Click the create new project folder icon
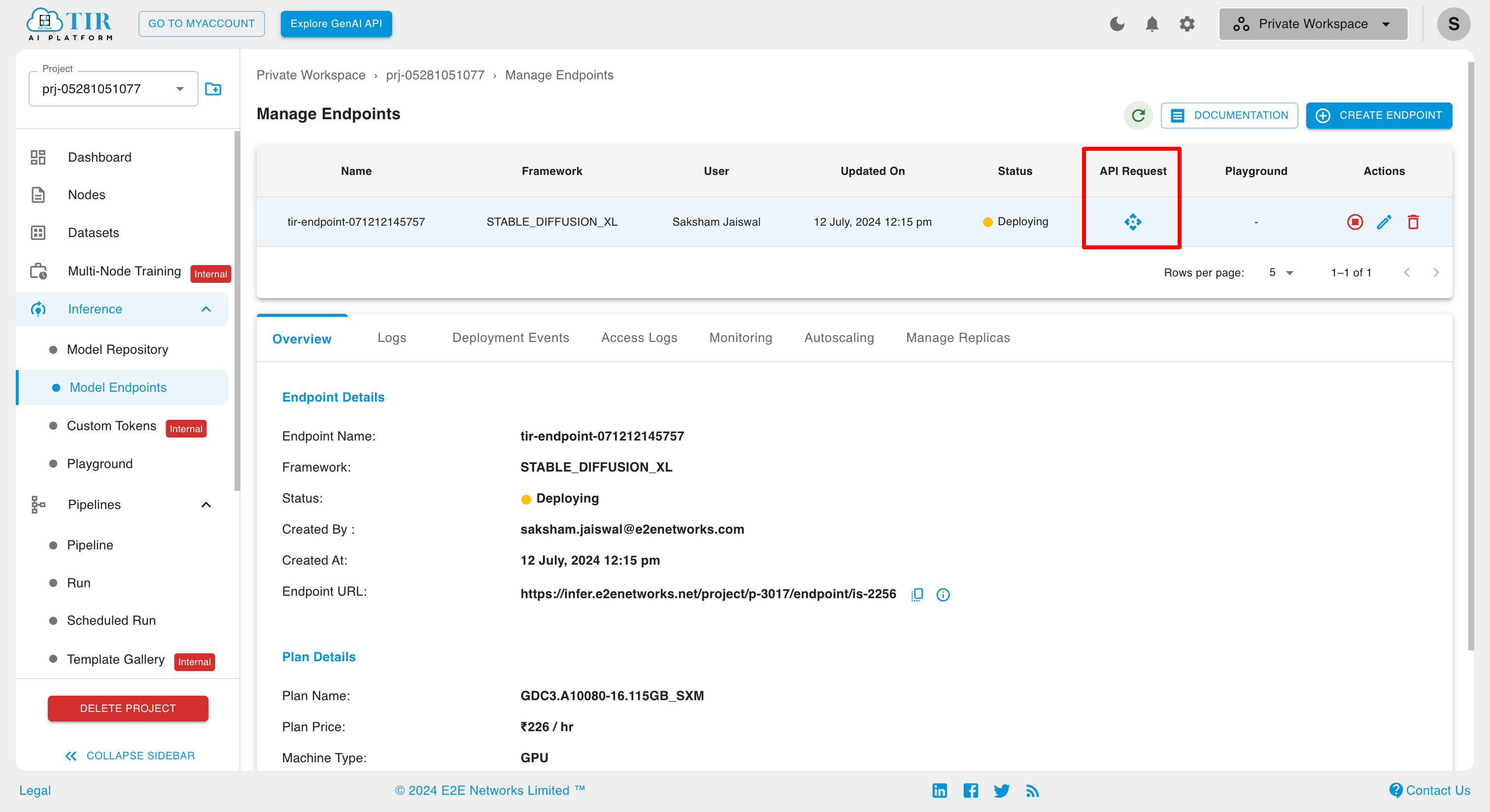The height and width of the screenshot is (812, 1490). 213,89
